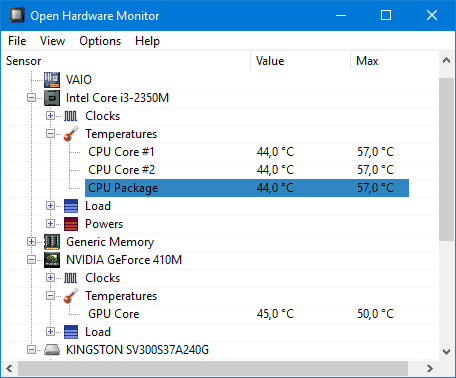Collapse the NVIDIA GeForce 410M node

31,260
